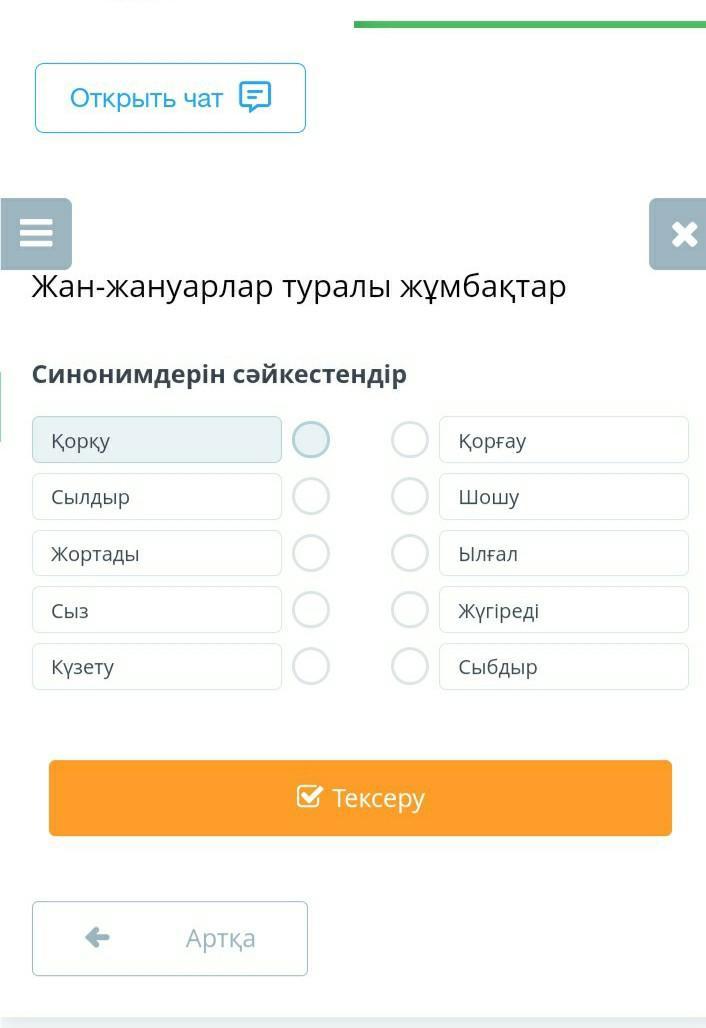Screen dimensions: 706x1028
Task: Select the circle beside Қорғау
Action: click(x=410, y=440)
